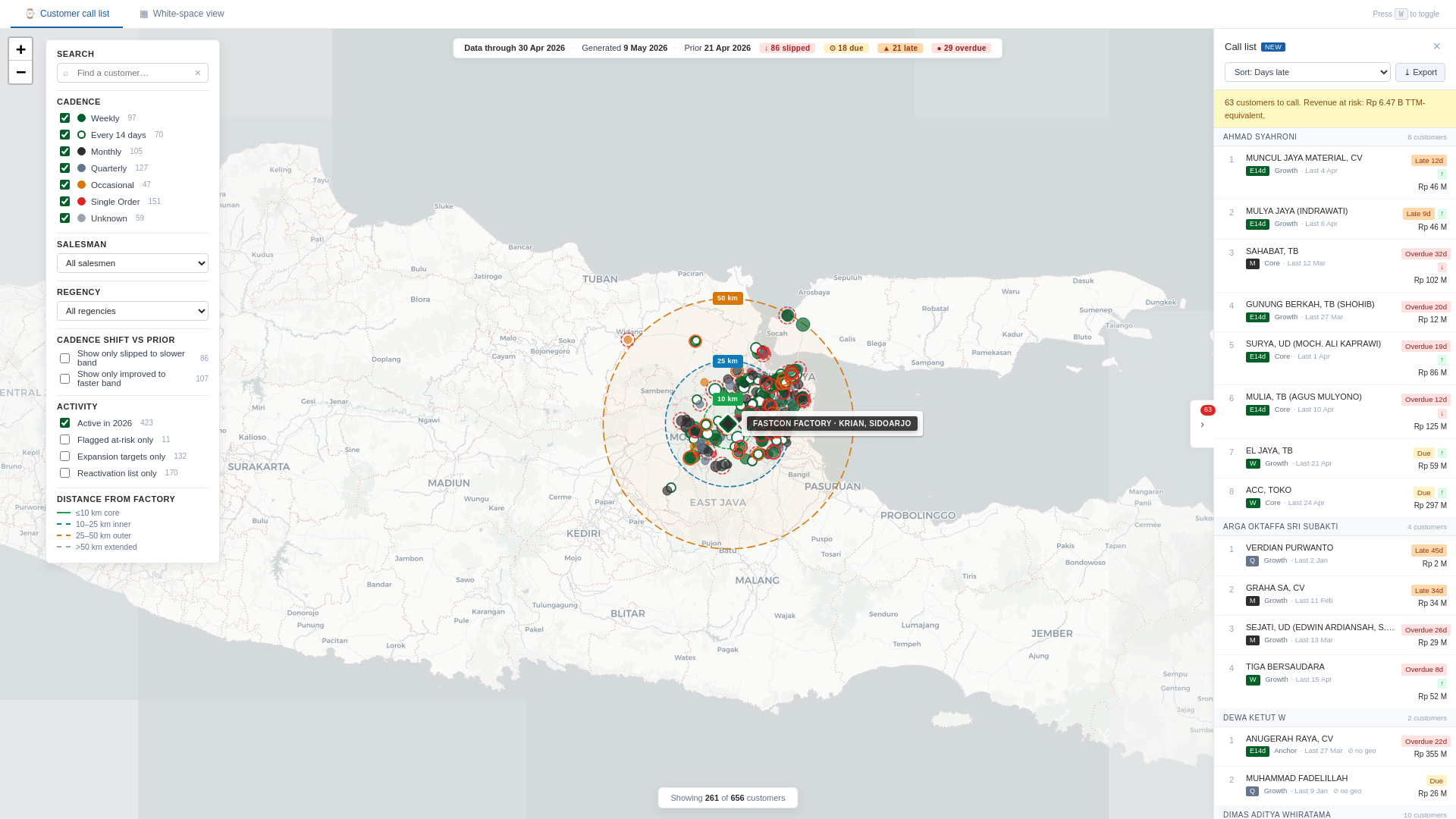Open TIGA BERSAUDARA customer entry

1335,682
